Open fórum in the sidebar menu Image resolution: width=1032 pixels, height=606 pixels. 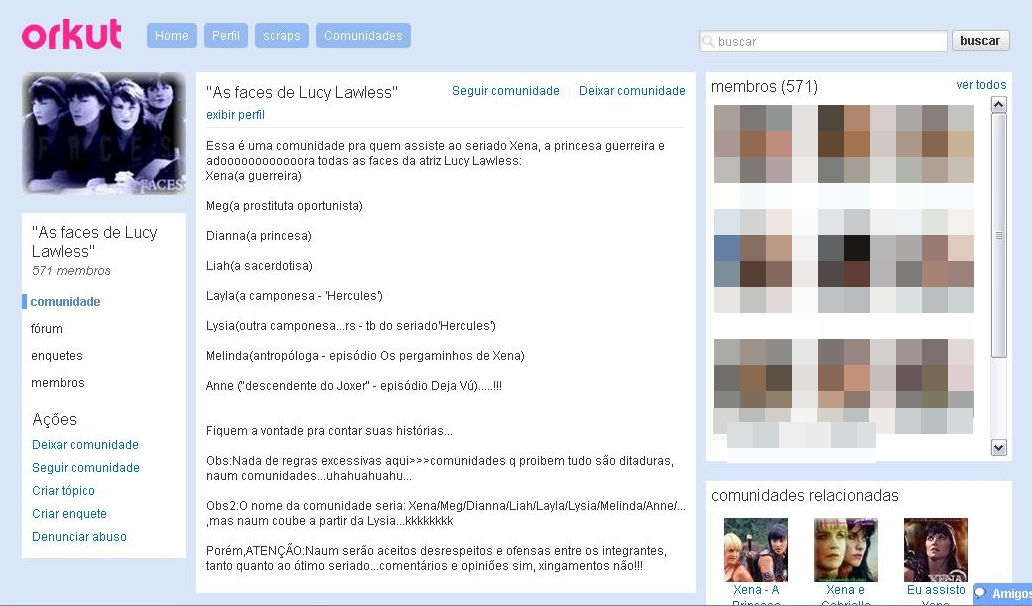pos(47,328)
